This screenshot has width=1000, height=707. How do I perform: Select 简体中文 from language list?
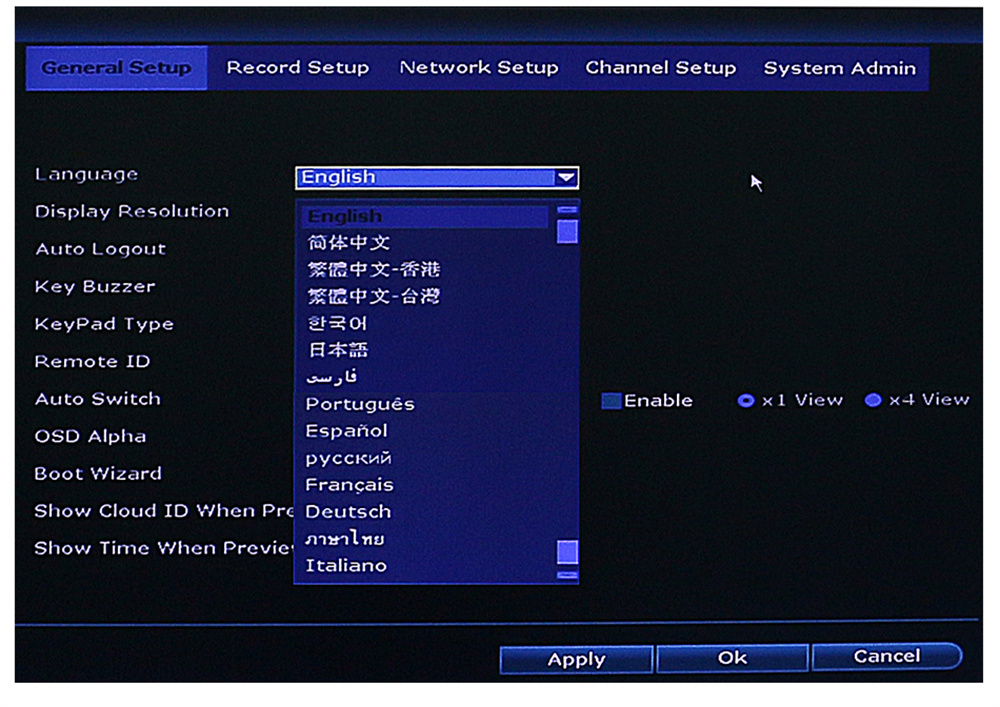click(x=348, y=243)
